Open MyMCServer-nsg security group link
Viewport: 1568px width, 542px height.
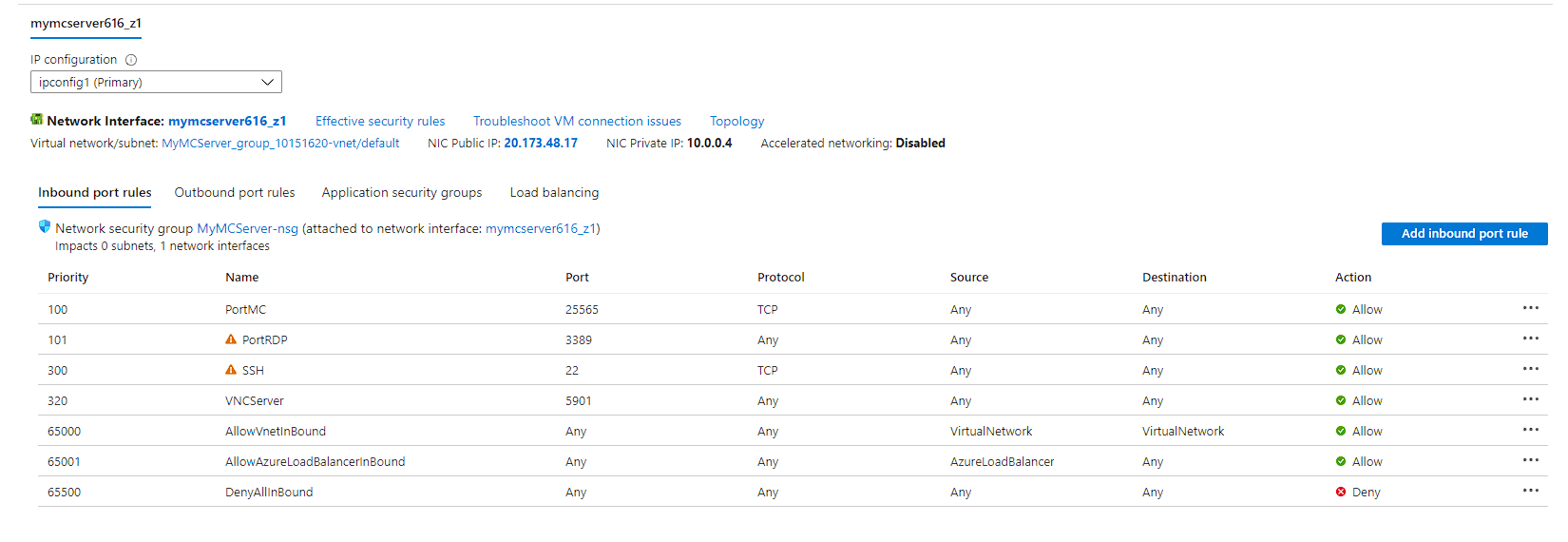pos(247,228)
